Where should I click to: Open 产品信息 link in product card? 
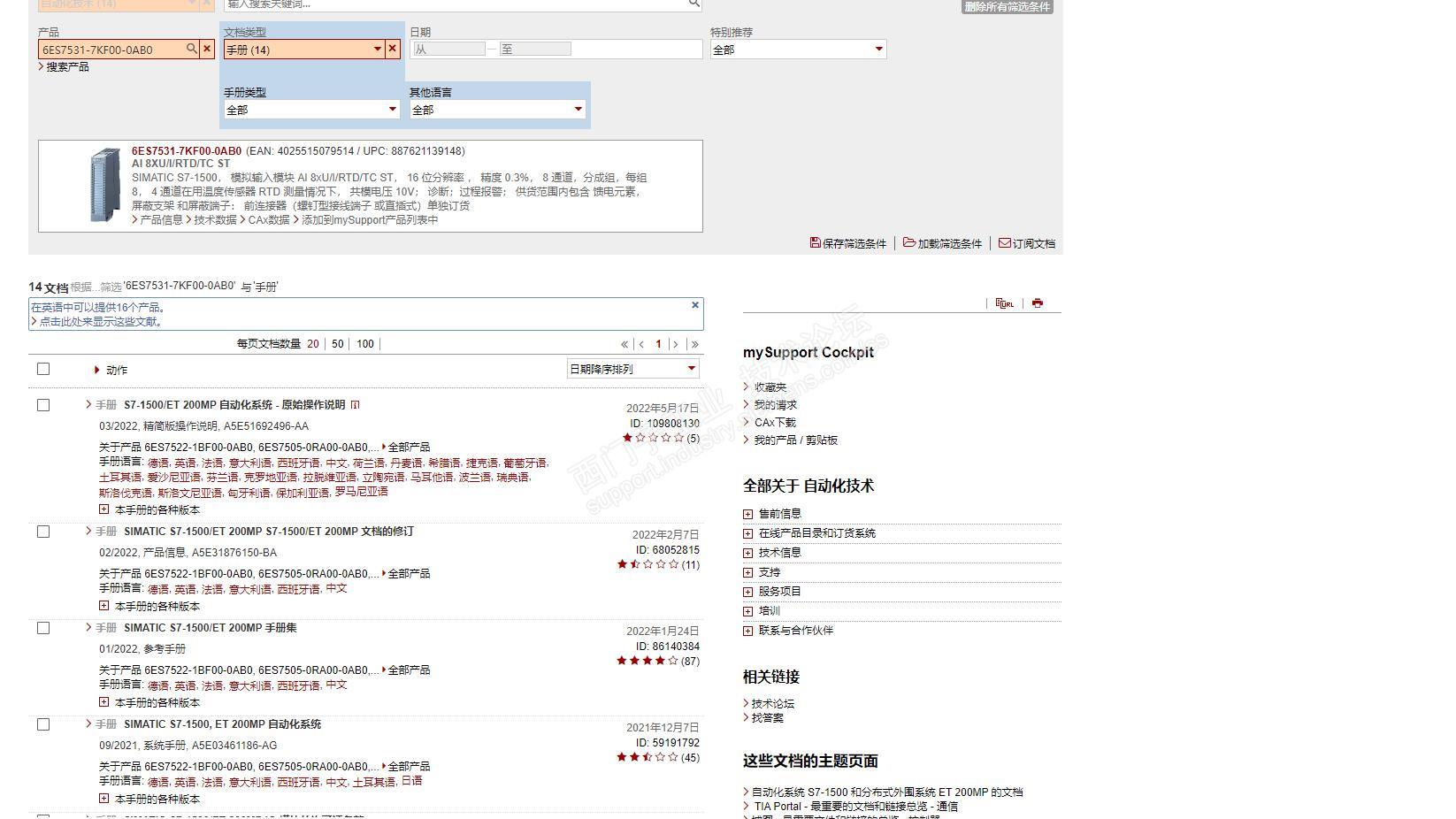[x=161, y=220]
